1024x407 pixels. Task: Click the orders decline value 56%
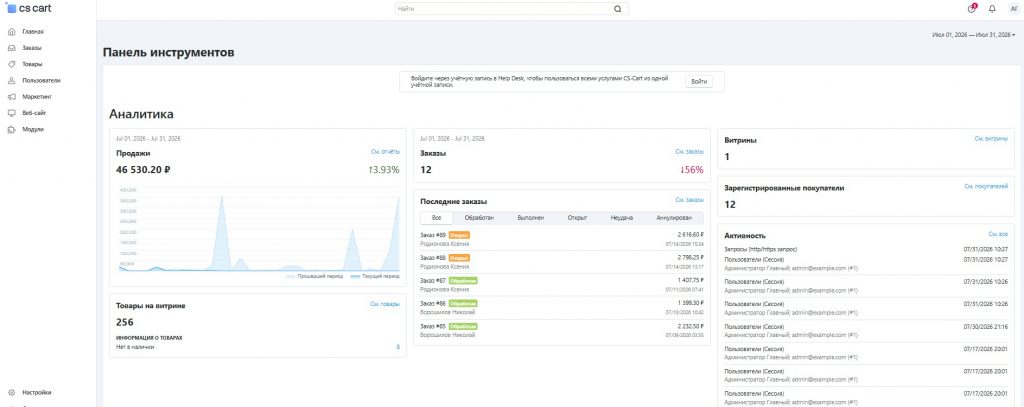coord(692,170)
